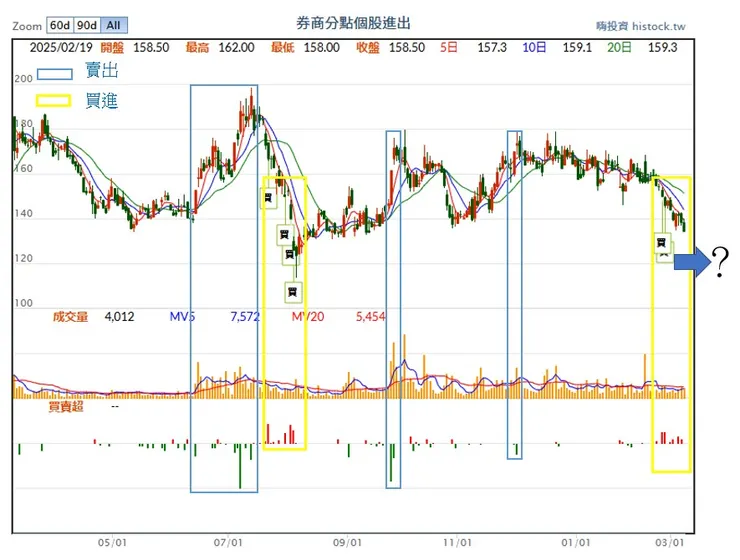This screenshot has height=560, width=740.
Task: Click the 200 price axis label
Action: coord(23,79)
